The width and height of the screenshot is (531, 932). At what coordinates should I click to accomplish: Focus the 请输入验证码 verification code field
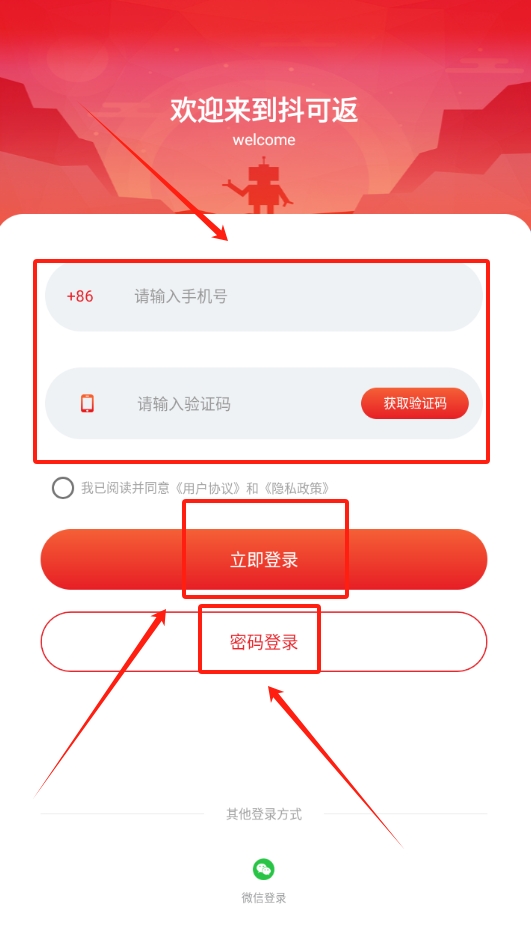pos(202,404)
